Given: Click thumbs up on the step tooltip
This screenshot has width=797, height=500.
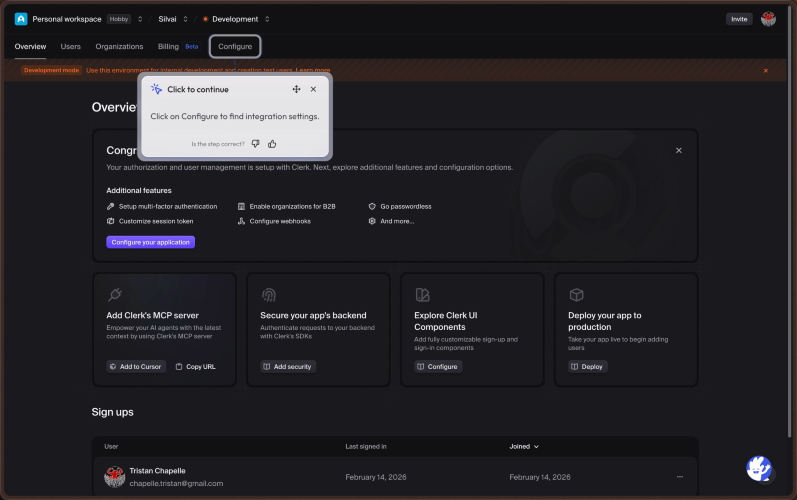Looking at the screenshot, I should coord(272,144).
